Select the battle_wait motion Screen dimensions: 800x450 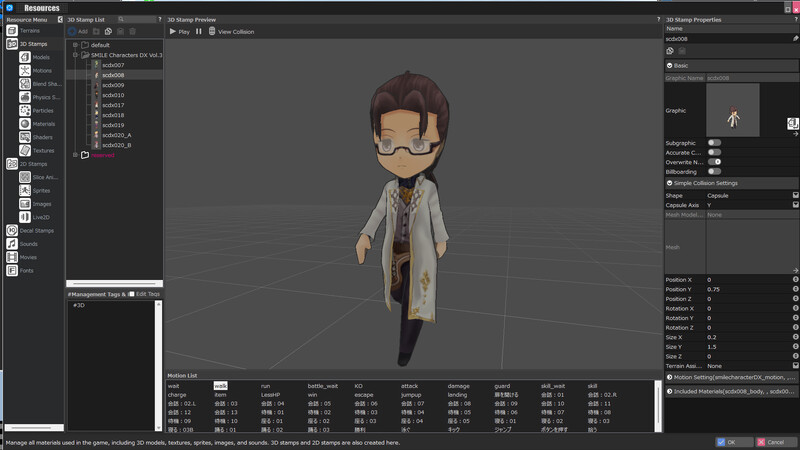click(322, 386)
